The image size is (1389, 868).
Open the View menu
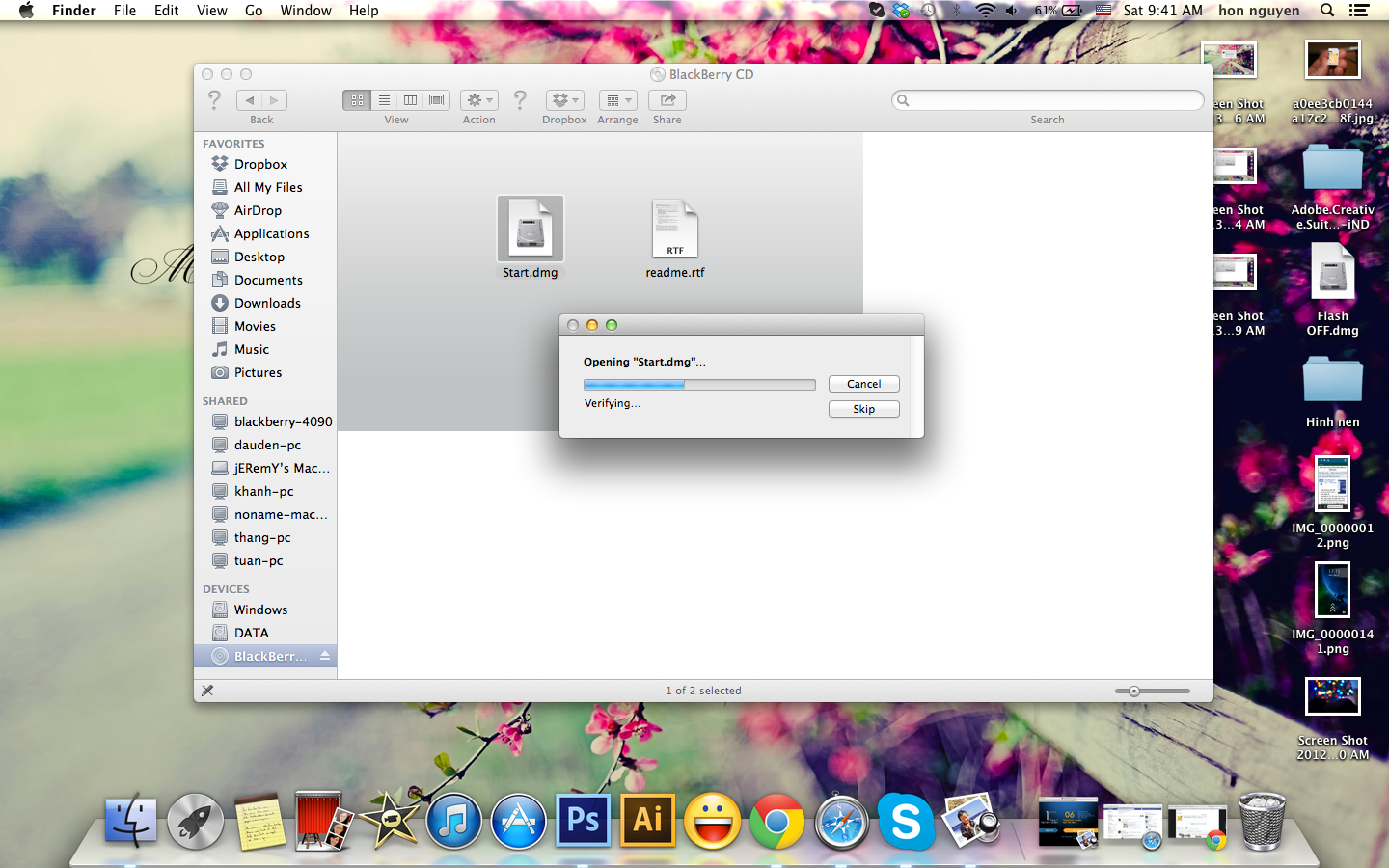pyautogui.click(x=211, y=11)
